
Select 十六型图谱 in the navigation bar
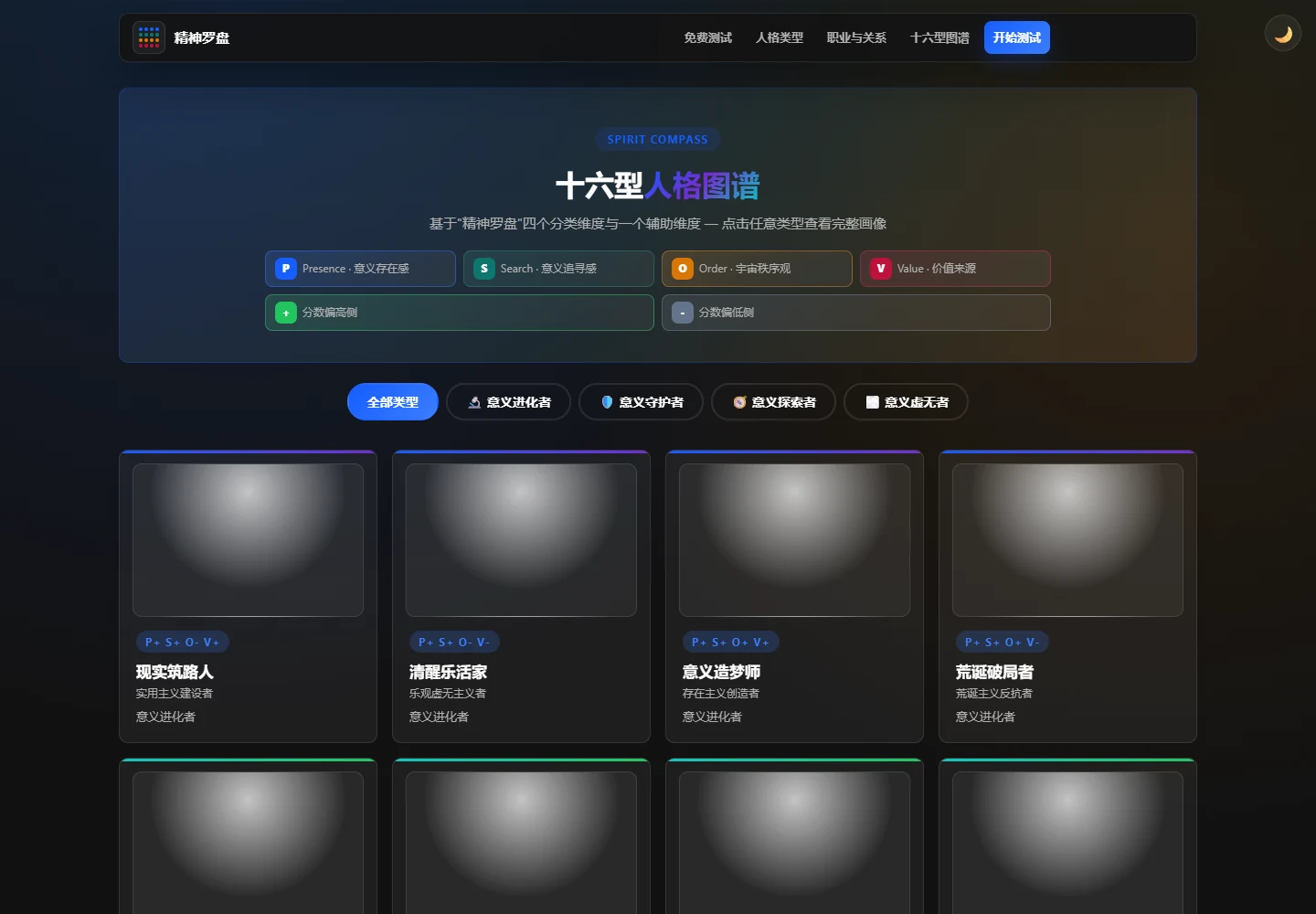(x=939, y=37)
